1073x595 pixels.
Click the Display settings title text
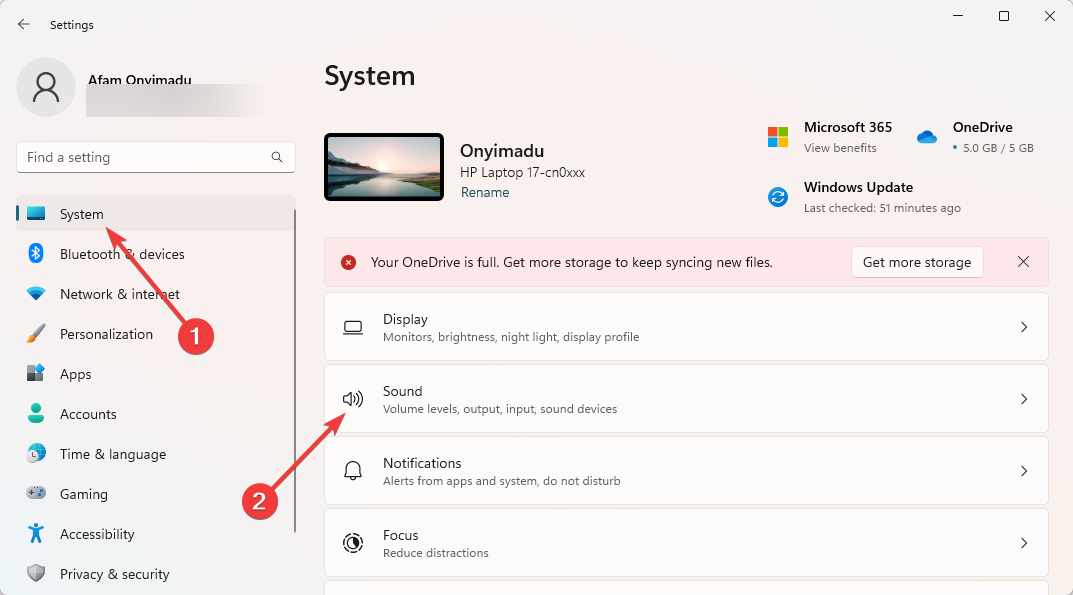tap(405, 319)
